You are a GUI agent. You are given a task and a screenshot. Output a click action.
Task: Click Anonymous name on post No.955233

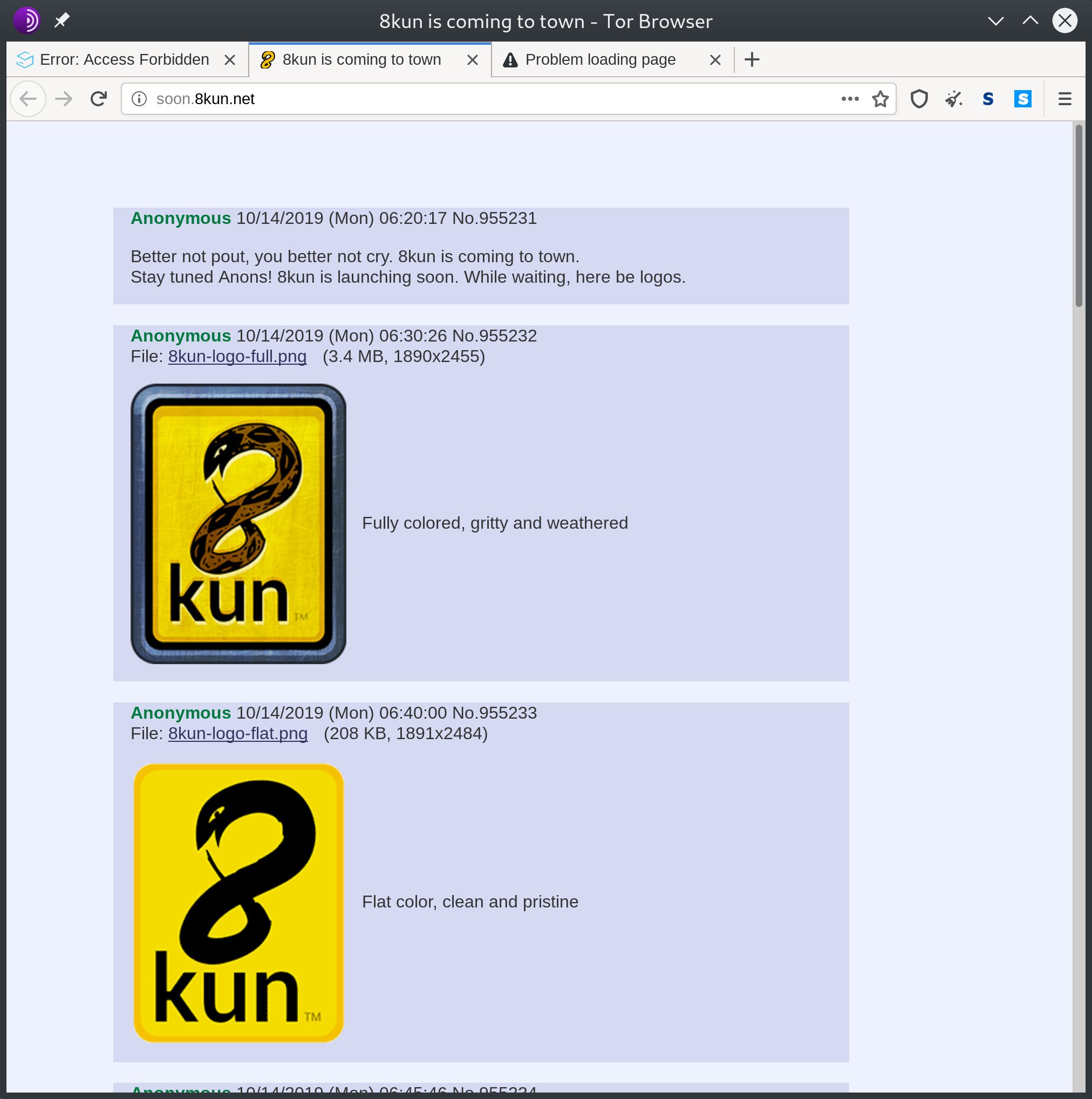181,713
